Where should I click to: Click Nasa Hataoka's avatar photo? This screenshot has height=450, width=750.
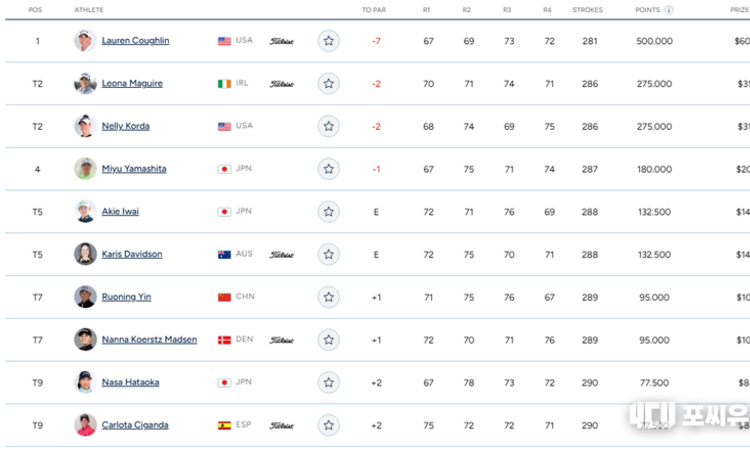point(85,382)
